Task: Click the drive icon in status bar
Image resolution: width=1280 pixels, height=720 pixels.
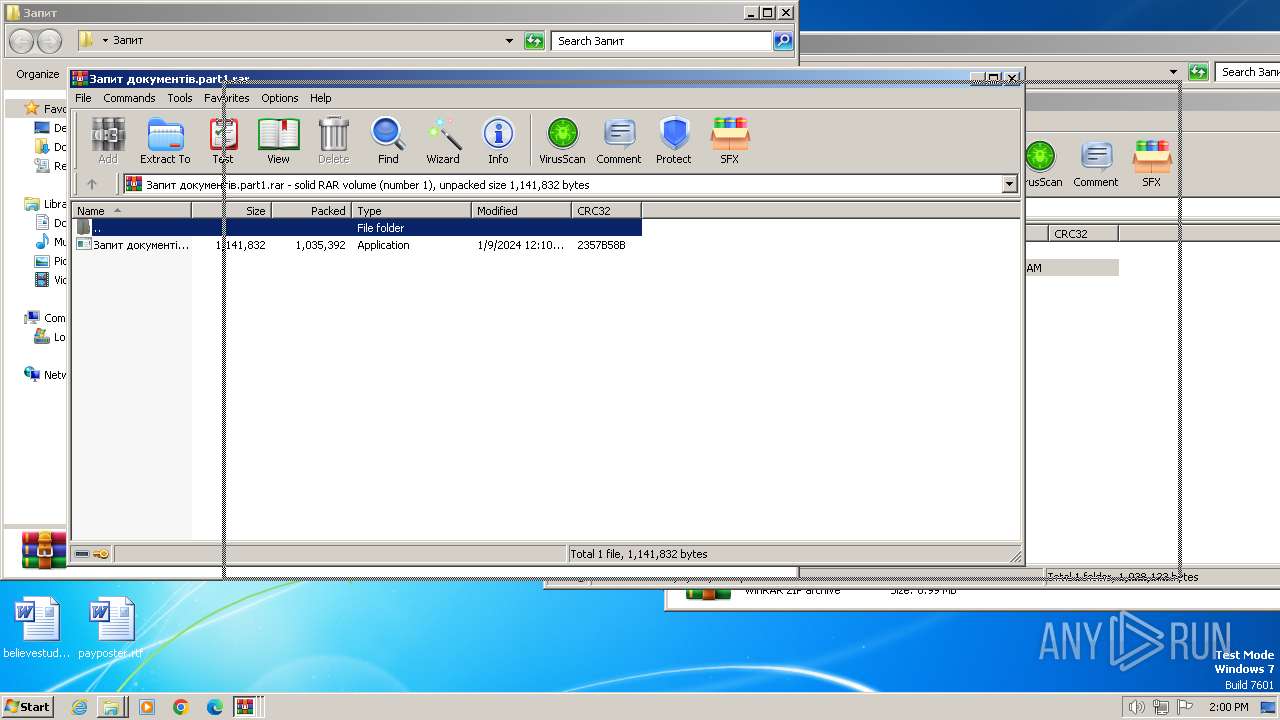Action: [82, 554]
